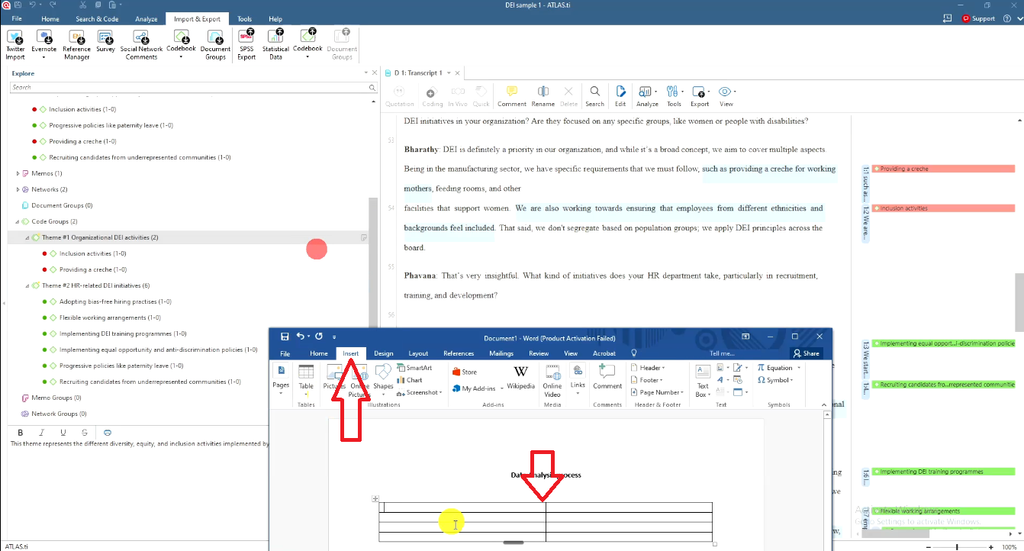Click the Word Save icon
The image size is (1024, 551).
click(285, 336)
